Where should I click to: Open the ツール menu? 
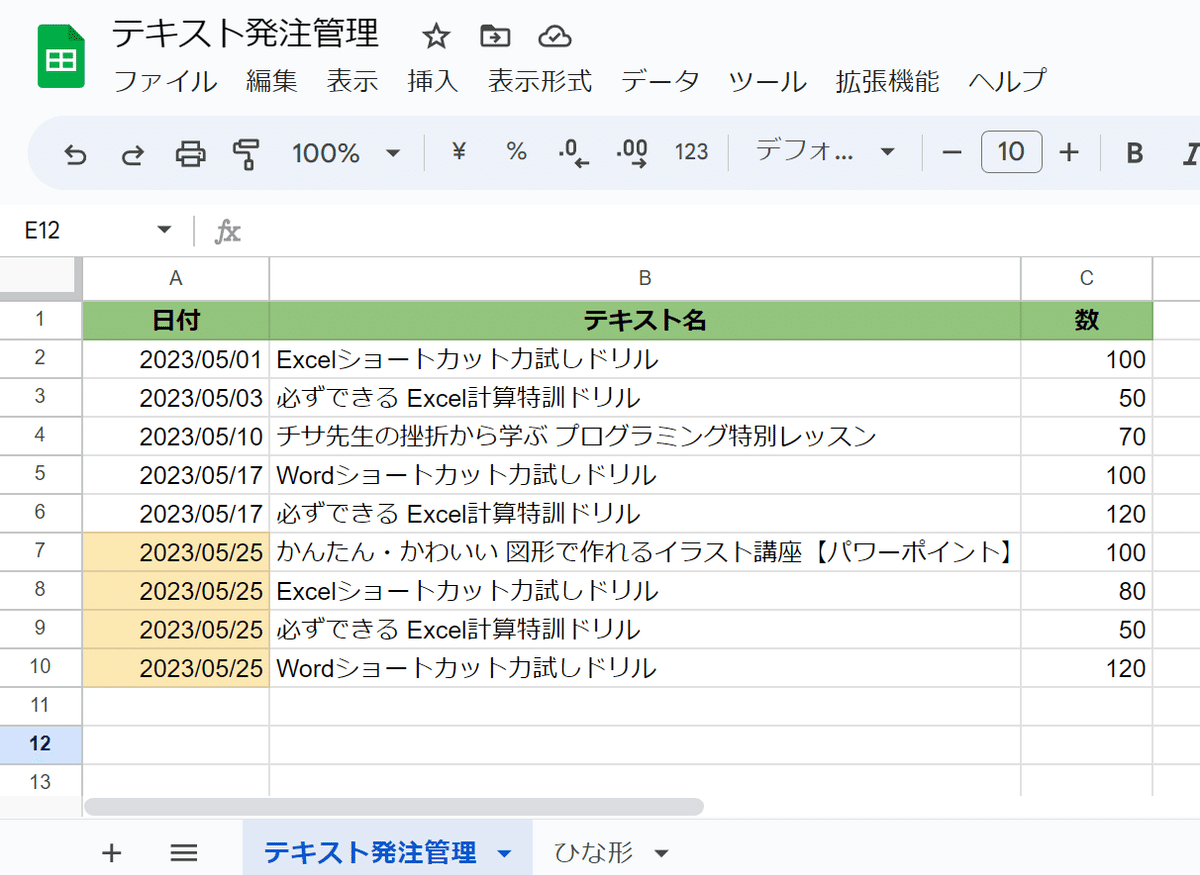click(767, 81)
